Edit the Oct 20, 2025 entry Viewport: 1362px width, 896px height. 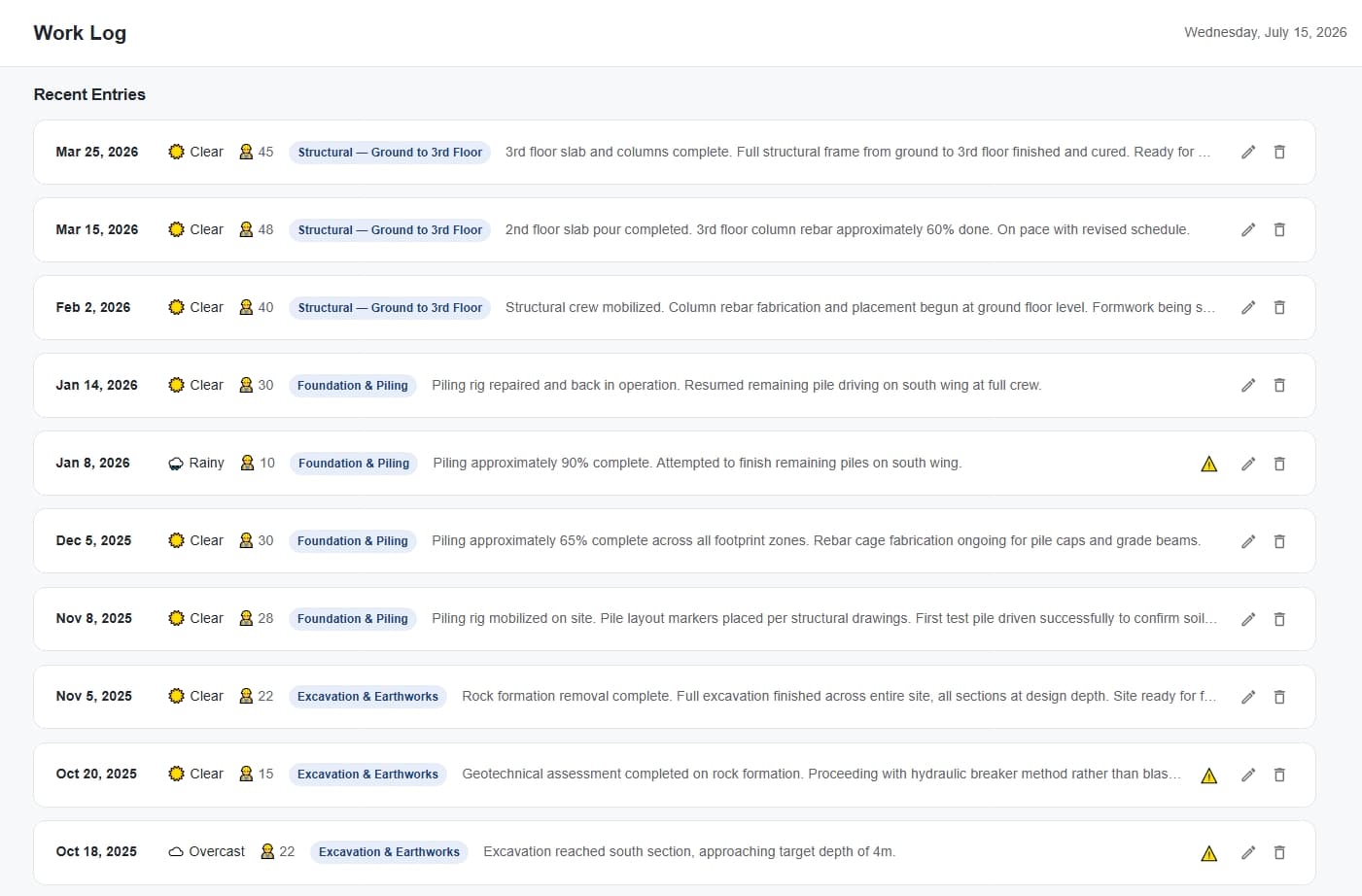pyautogui.click(x=1248, y=775)
